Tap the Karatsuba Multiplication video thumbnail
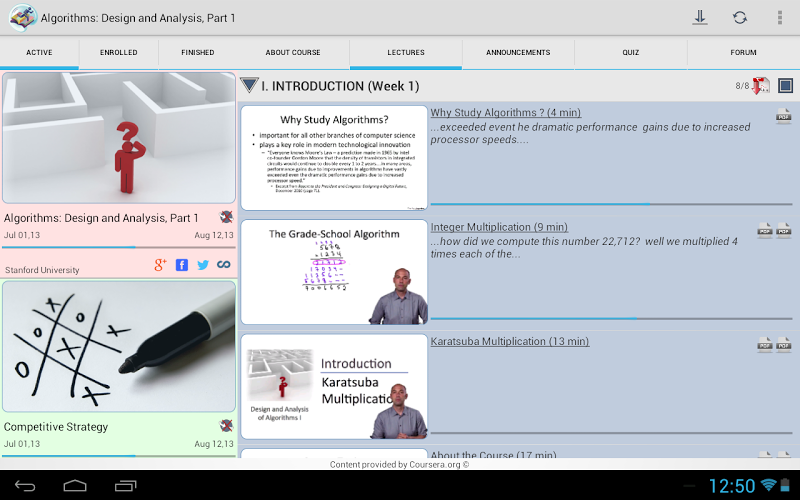Image resolution: width=800 pixels, height=500 pixels. pyautogui.click(x=334, y=386)
